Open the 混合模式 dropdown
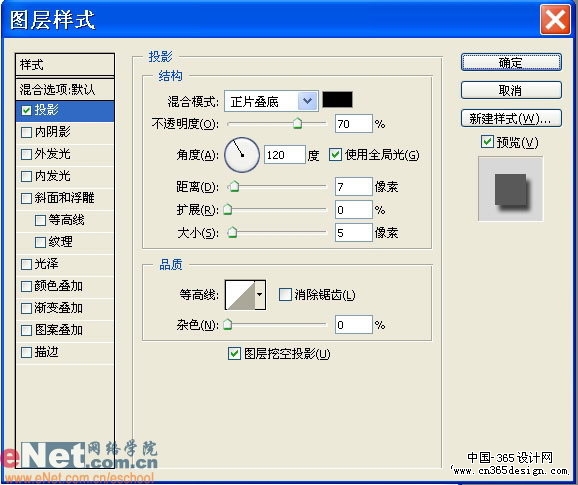Viewport: 578px width, 485px height. pos(271,101)
